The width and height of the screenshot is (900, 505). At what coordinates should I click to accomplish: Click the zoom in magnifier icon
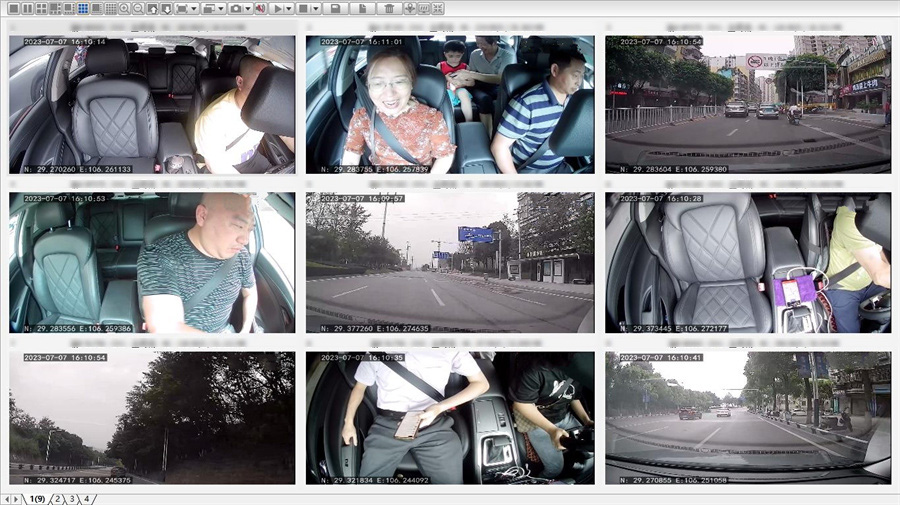coord(124,8)
